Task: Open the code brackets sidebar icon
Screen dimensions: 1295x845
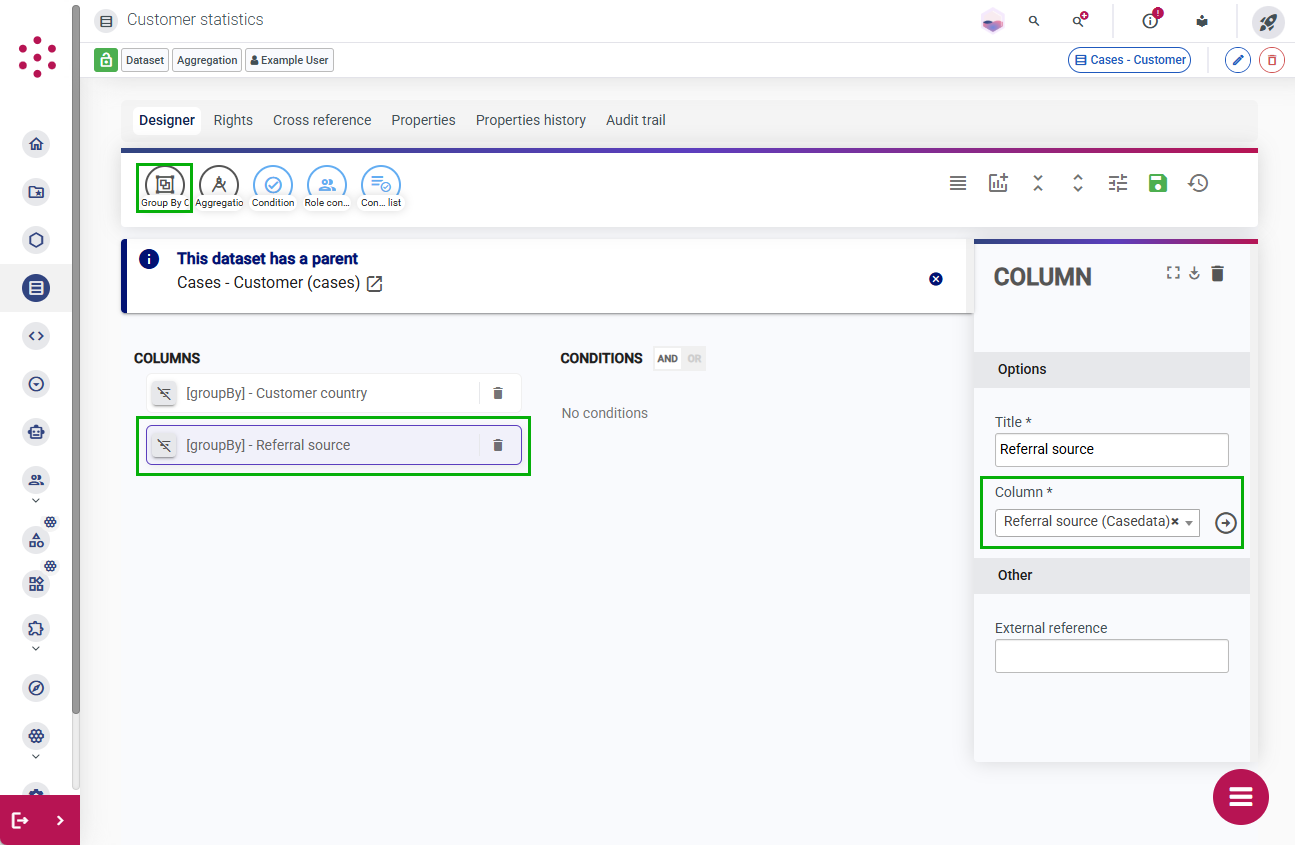Action: (37, 336)
